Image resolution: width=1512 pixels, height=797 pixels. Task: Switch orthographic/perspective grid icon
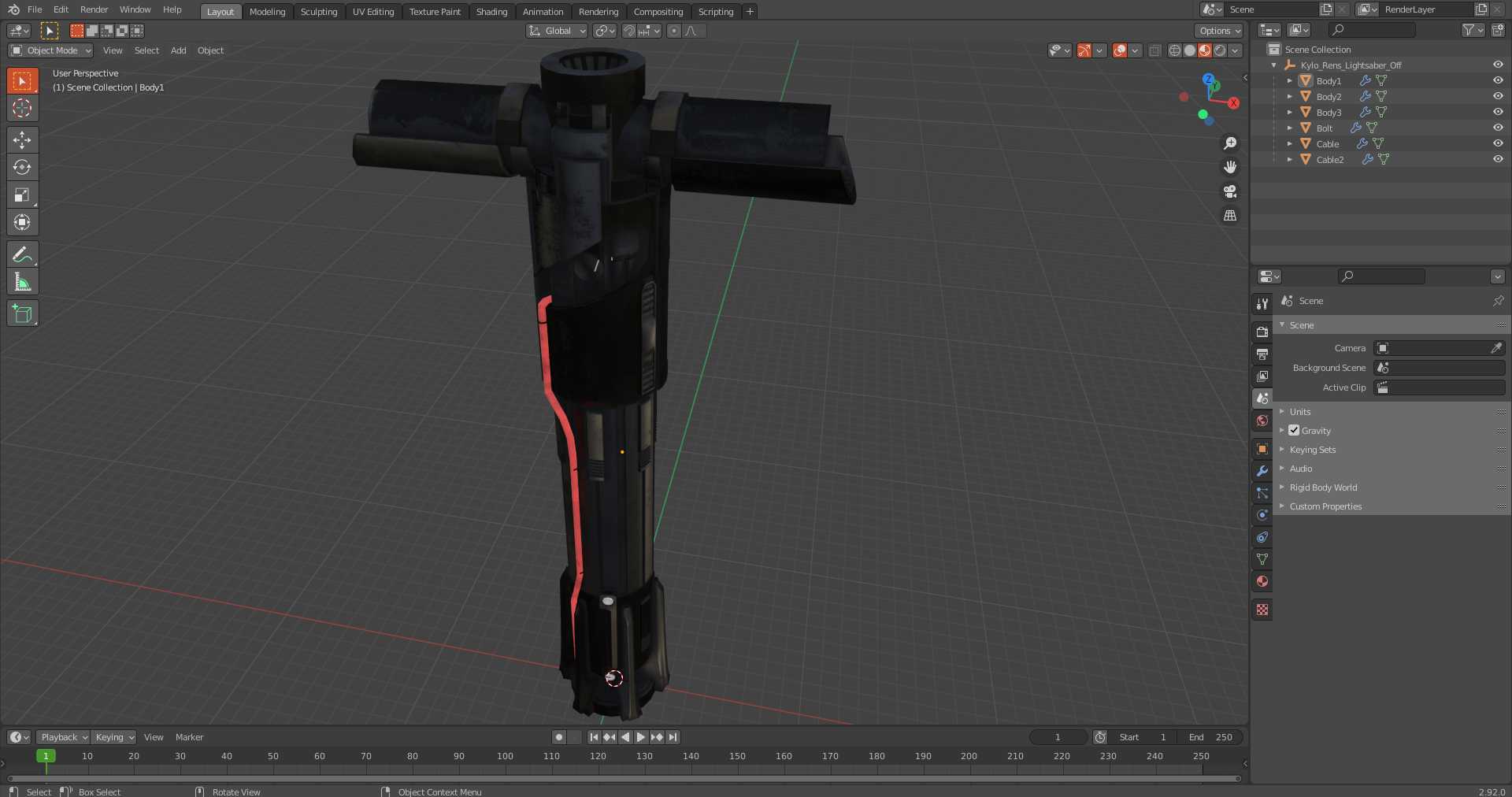(1230, 215)
